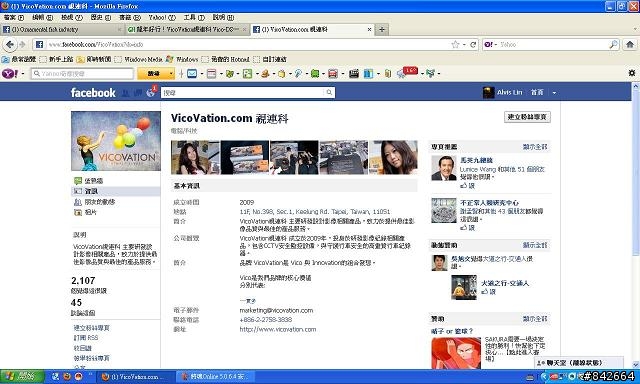Viewport: 640px width, 384px height.
Task: Open Firefox home page icon
Action: click(630, 44)
